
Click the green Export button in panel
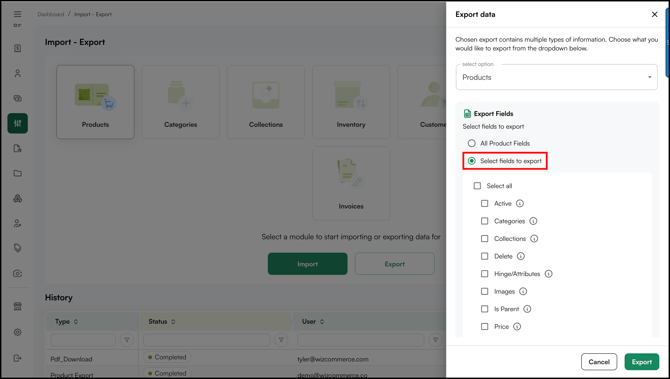[x=642, y=362]
